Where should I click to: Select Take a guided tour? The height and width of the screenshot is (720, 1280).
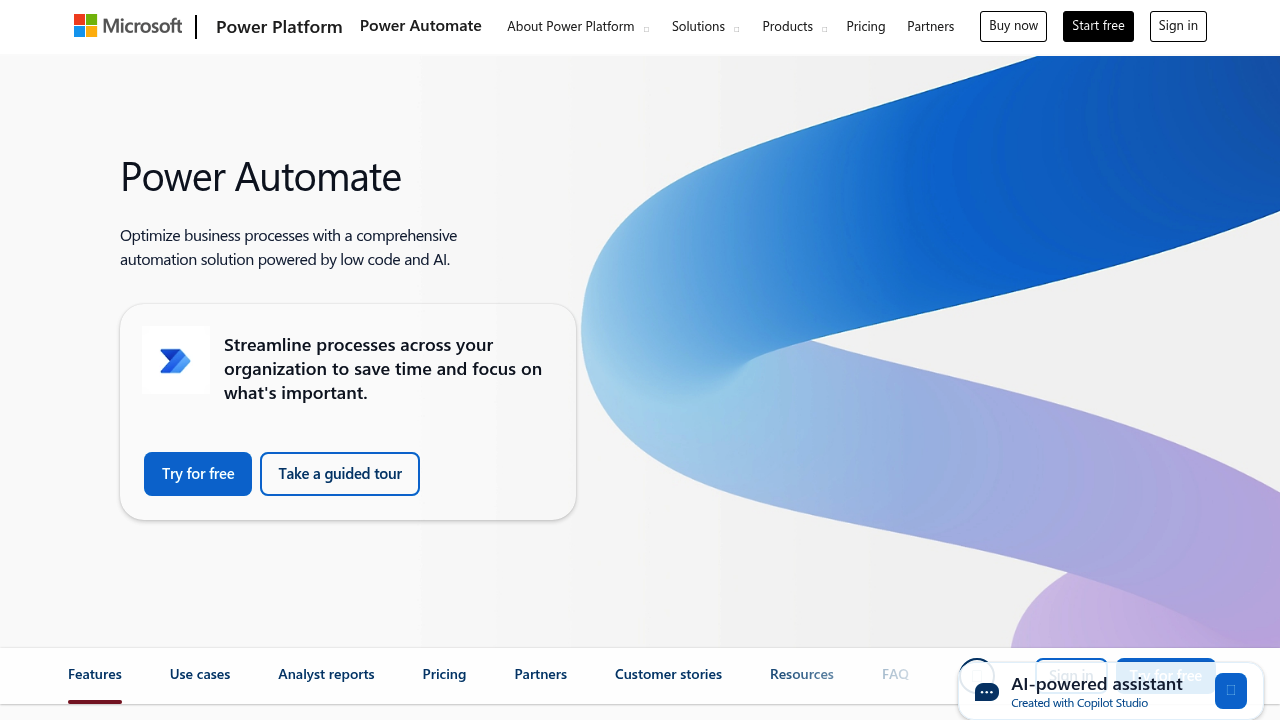[340, 474]
